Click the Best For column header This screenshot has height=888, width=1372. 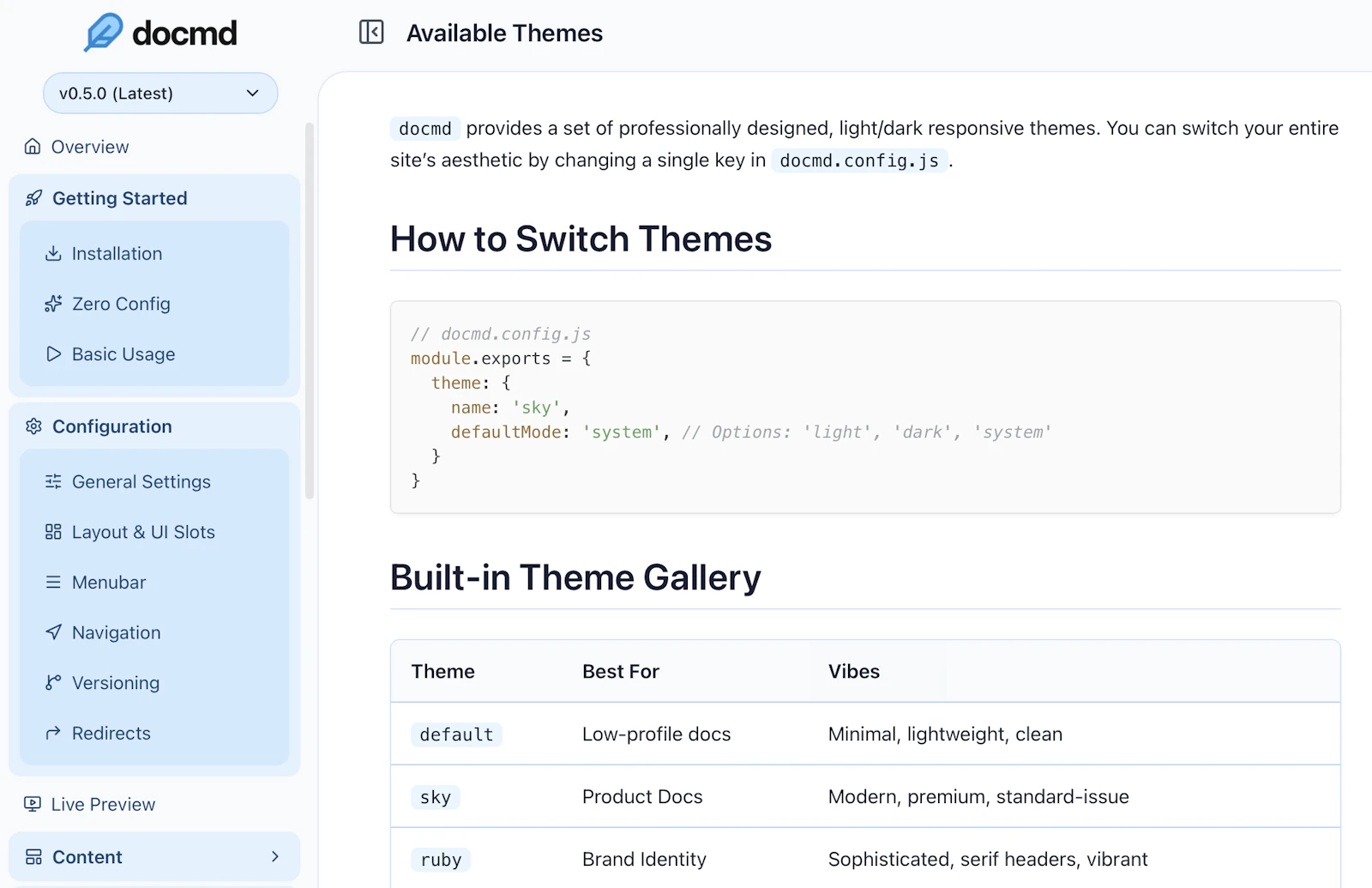click(621, 671)
